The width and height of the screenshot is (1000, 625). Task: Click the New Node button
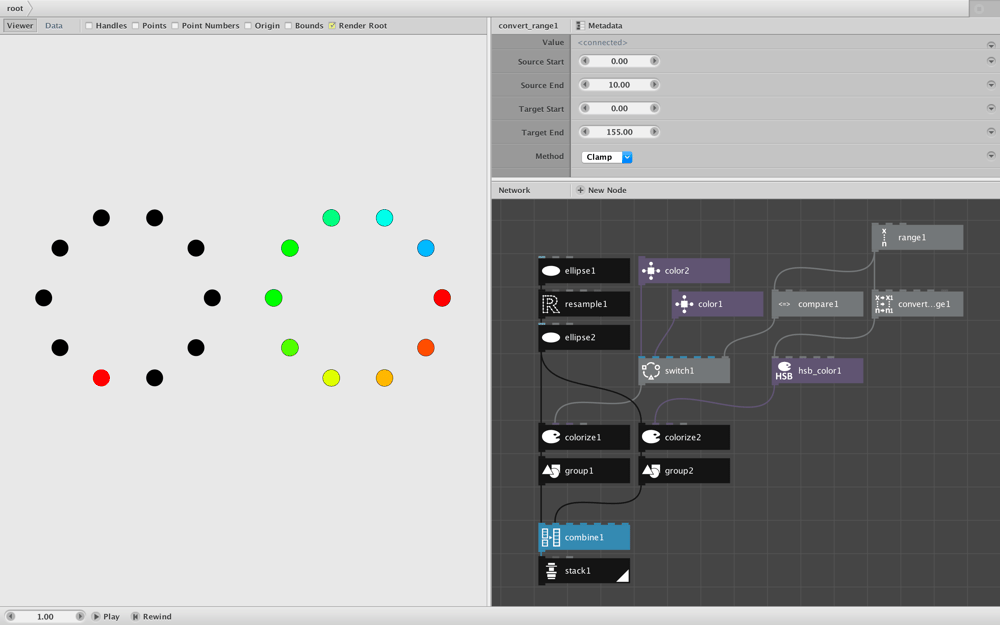tap(601, 190)
